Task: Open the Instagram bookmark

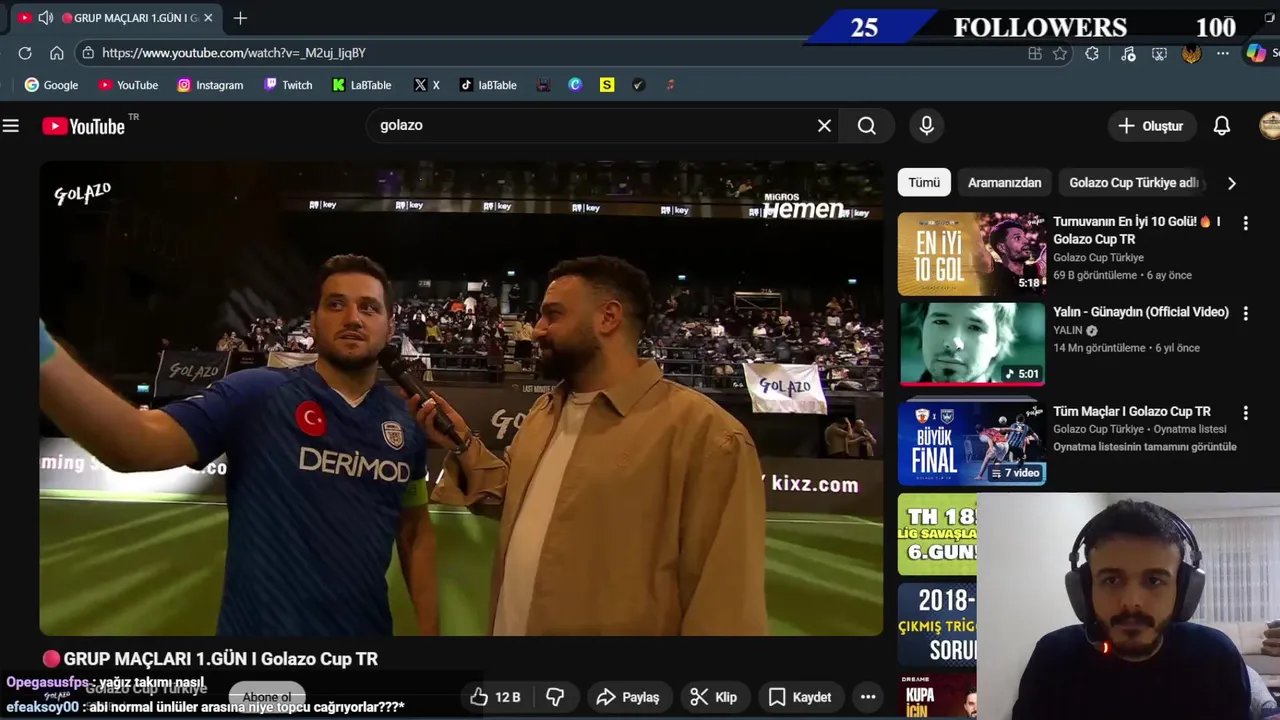Action: pyautogui.click(x=210, y=85)
